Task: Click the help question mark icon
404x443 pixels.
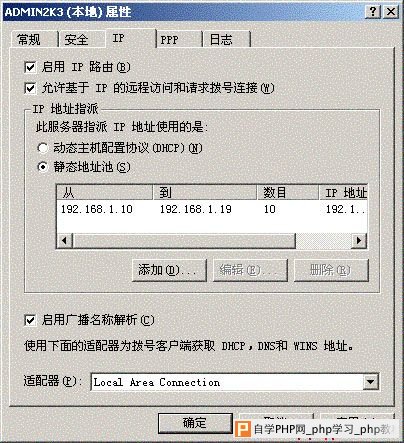Action: [x=373, y=12]
